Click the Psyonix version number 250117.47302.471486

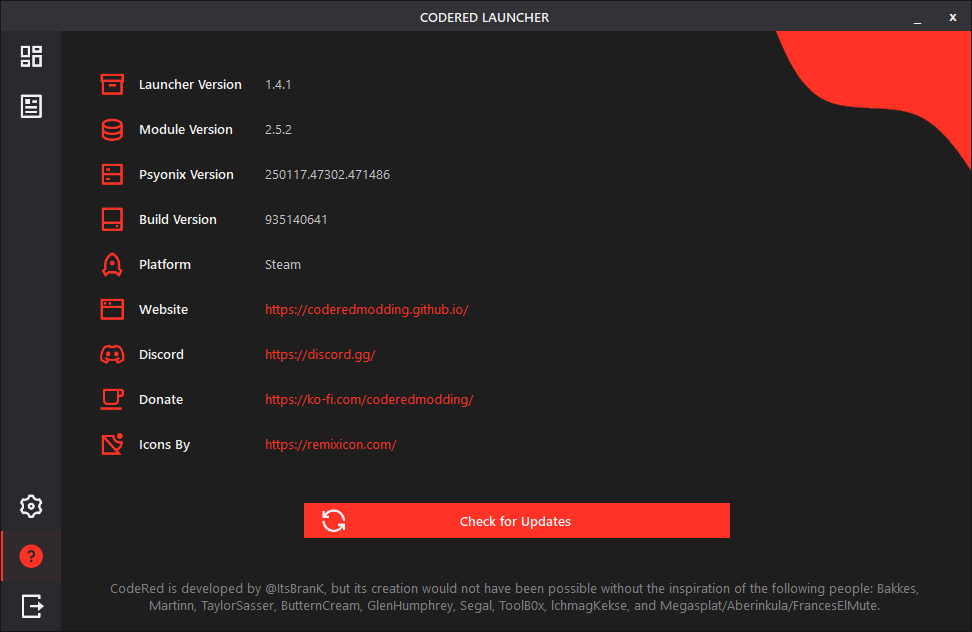(x=327, y=175)
